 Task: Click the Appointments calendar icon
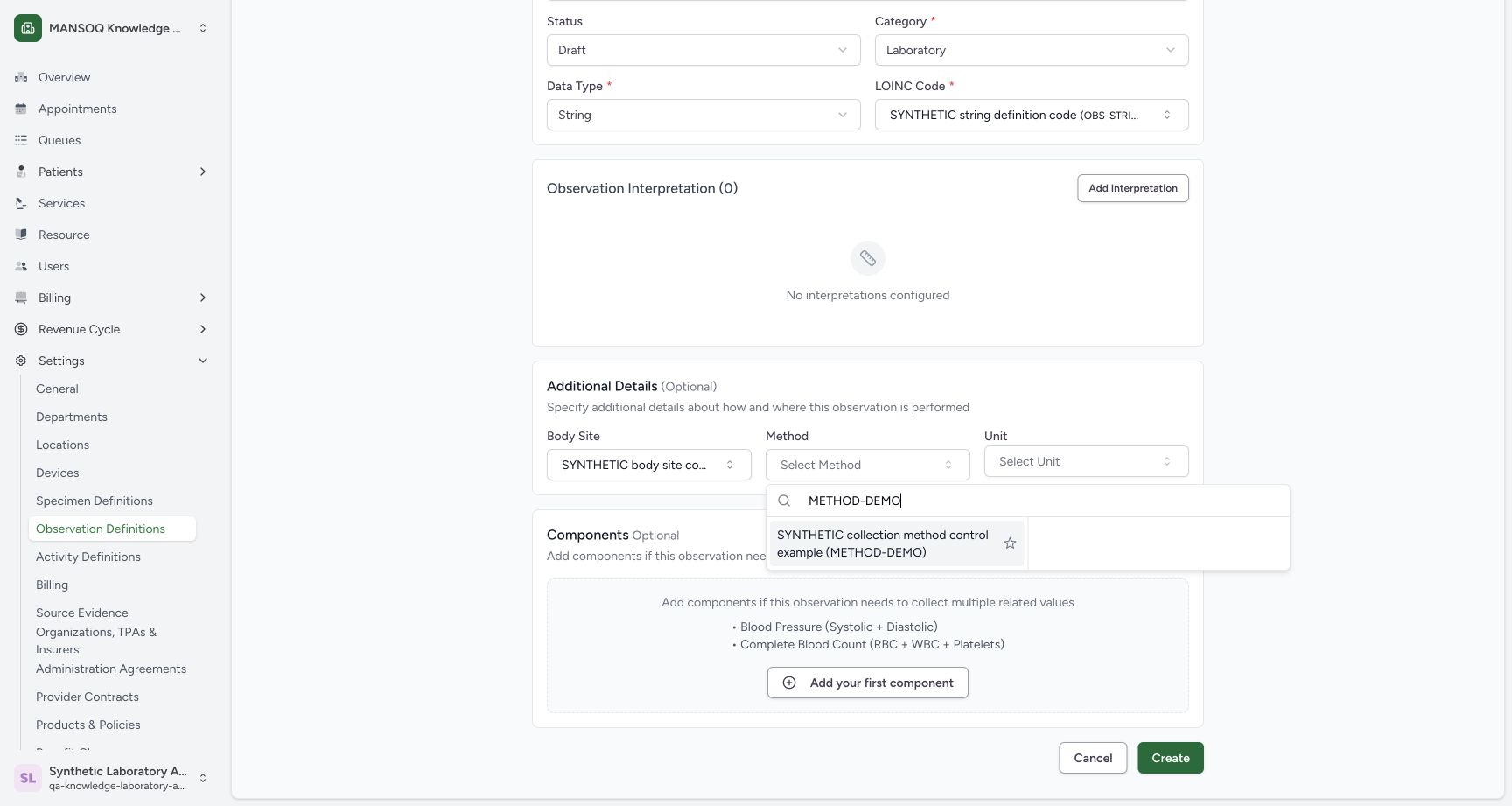pyautogui.click(x=21, y=109)
